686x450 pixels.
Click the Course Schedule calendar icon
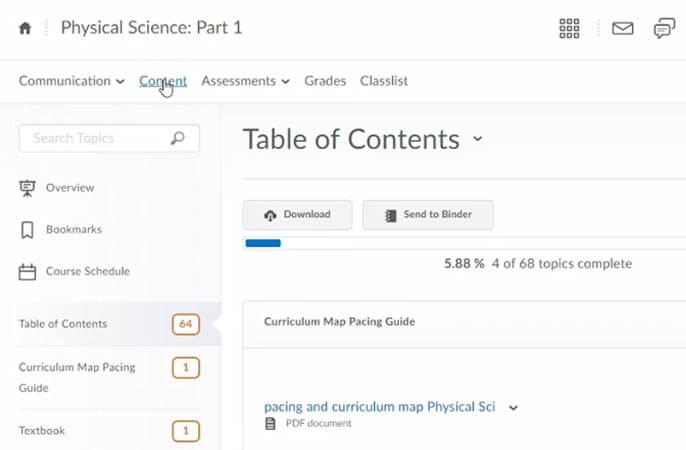tap(27, 272)
